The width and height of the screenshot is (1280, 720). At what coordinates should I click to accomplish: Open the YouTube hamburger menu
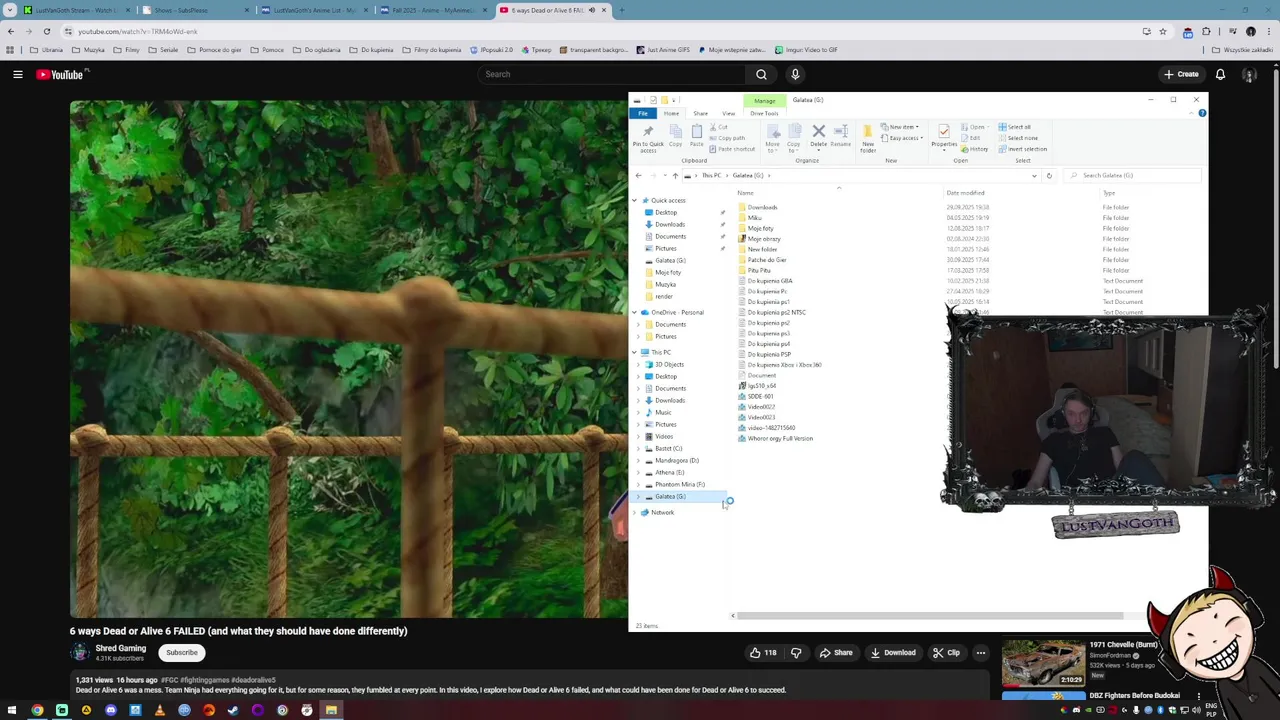coord(17,74)
